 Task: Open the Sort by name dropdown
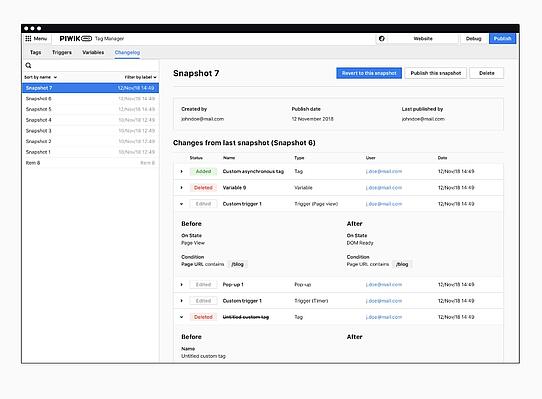pos(41,77)
